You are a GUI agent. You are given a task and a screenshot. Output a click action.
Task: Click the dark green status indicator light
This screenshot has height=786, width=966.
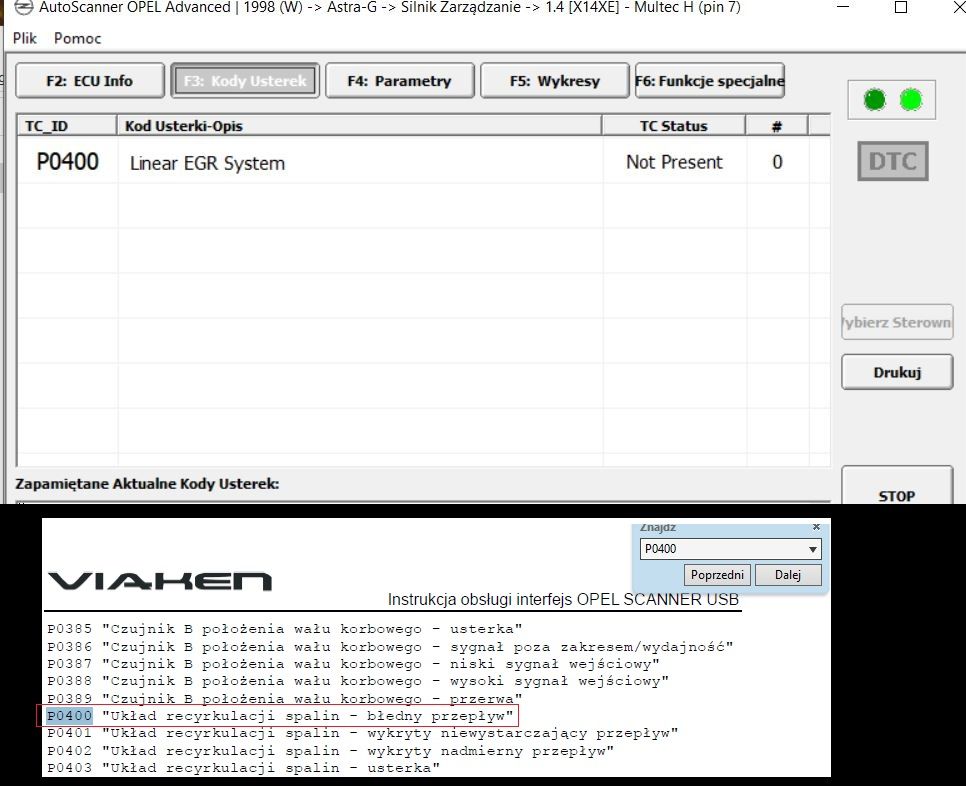pyautogui.click(x=875, y=100)
